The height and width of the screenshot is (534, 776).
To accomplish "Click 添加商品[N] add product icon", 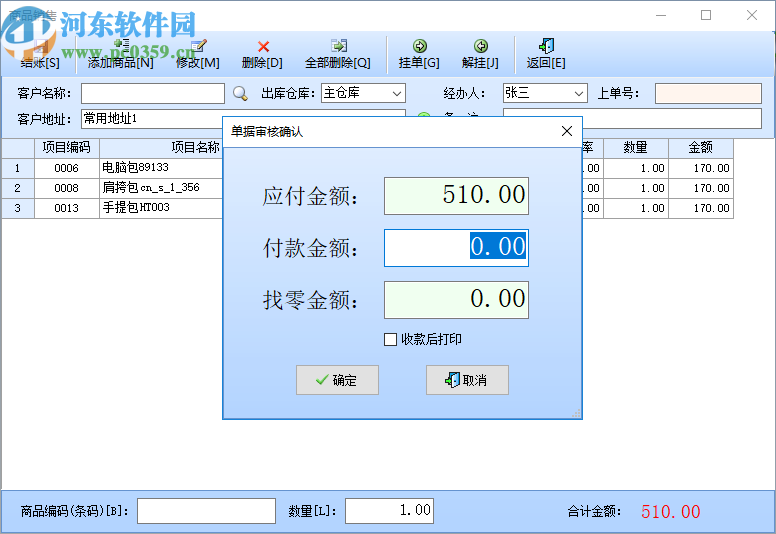I will [x=121, y=46].
